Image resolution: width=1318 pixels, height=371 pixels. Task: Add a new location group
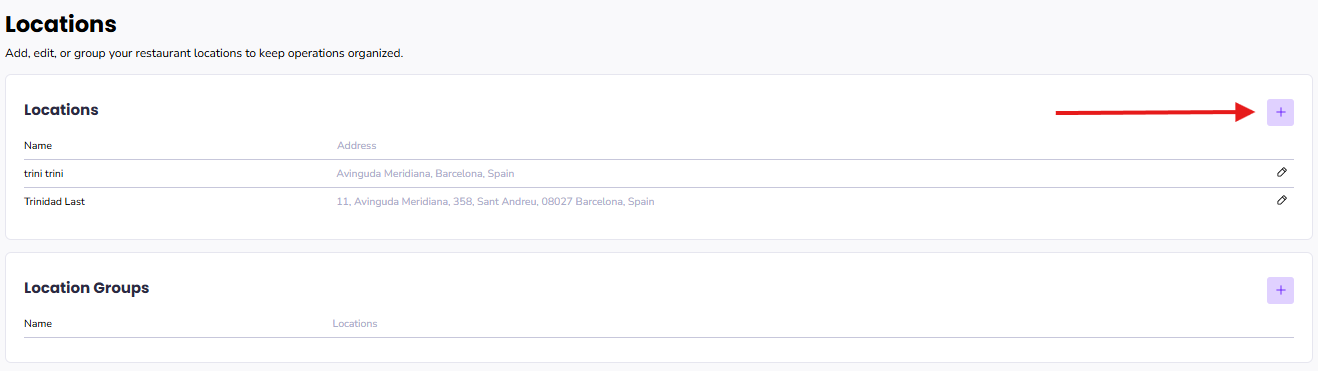click(1280, 291)
